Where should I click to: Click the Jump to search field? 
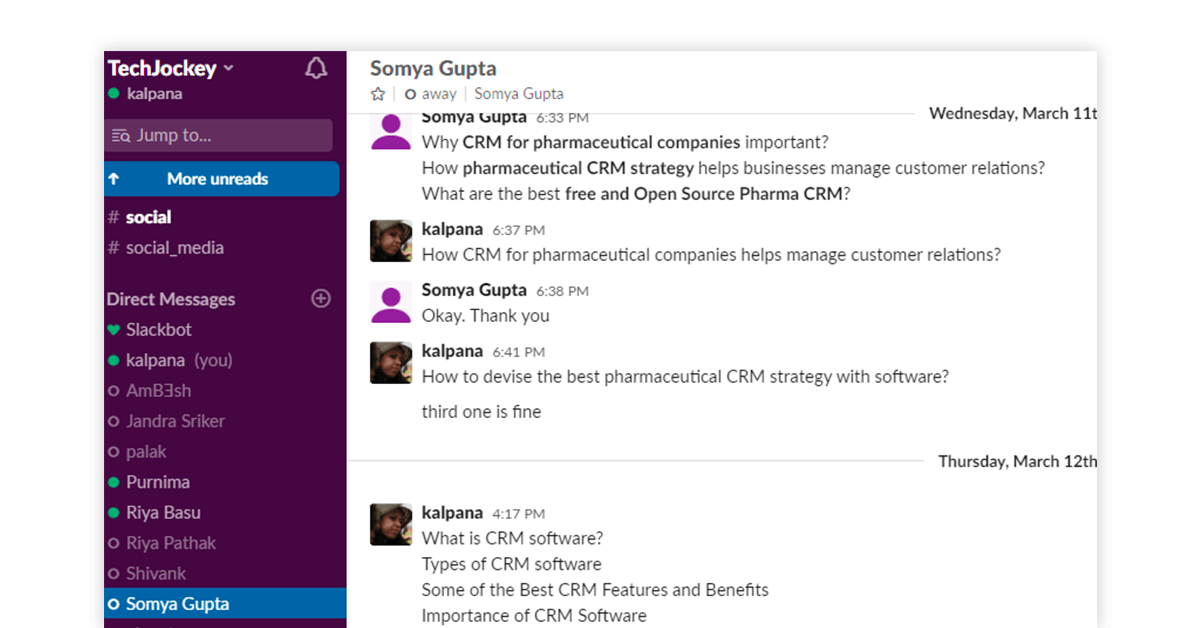tap(218, 135)
